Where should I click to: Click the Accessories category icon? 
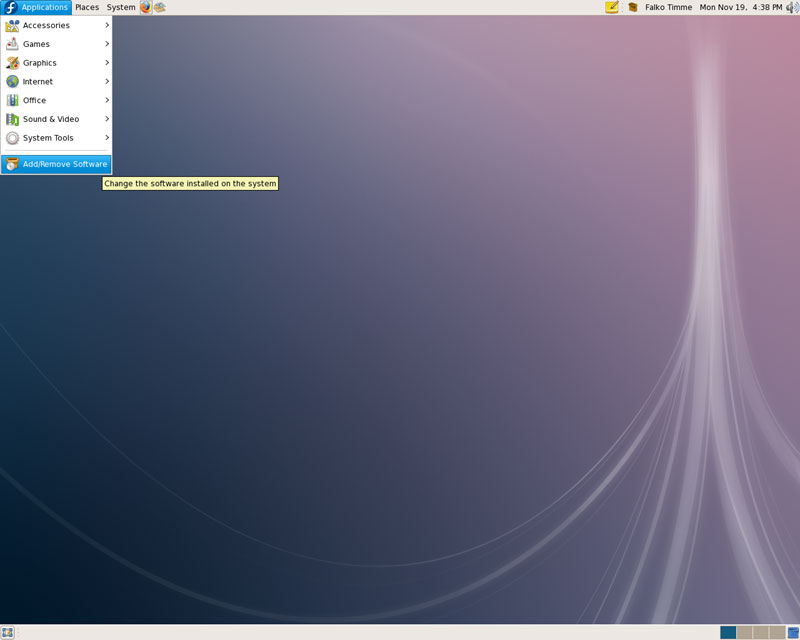coord(12,26)
